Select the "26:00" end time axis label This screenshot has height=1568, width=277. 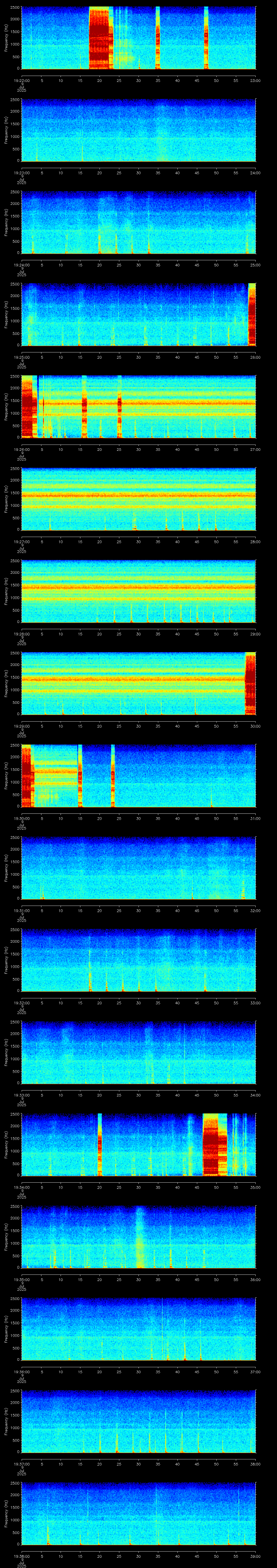(x=256, y=357)
